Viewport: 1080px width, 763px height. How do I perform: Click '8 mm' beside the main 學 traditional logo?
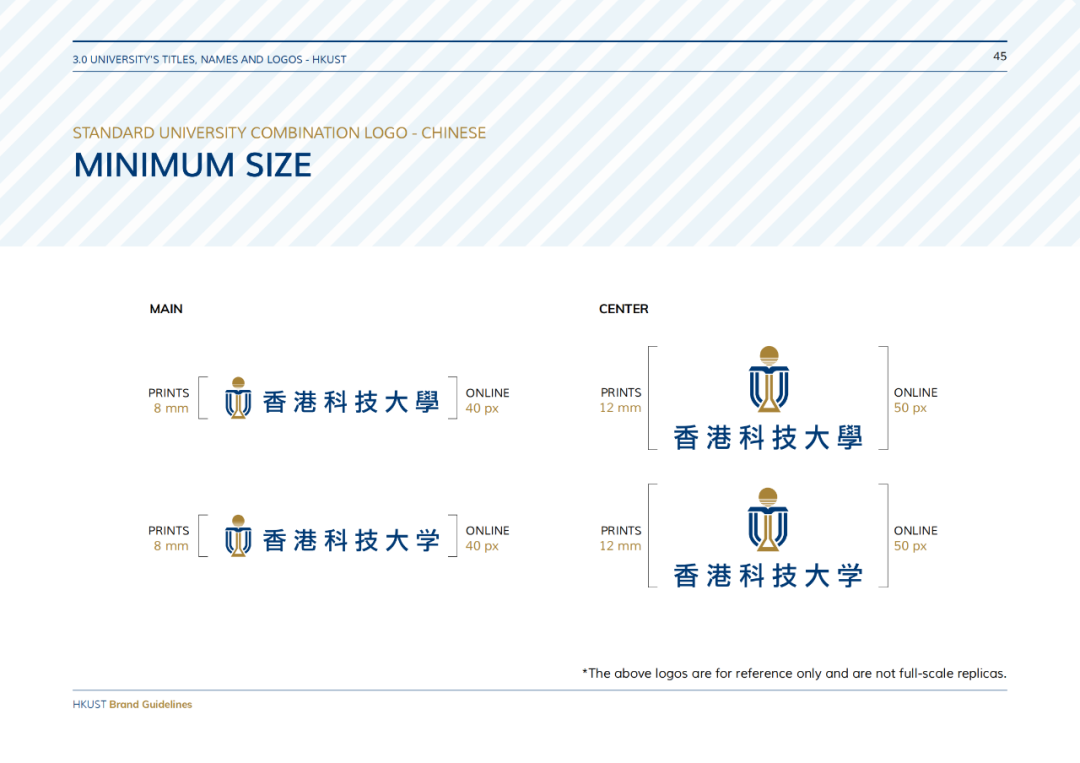coord(171,408)
